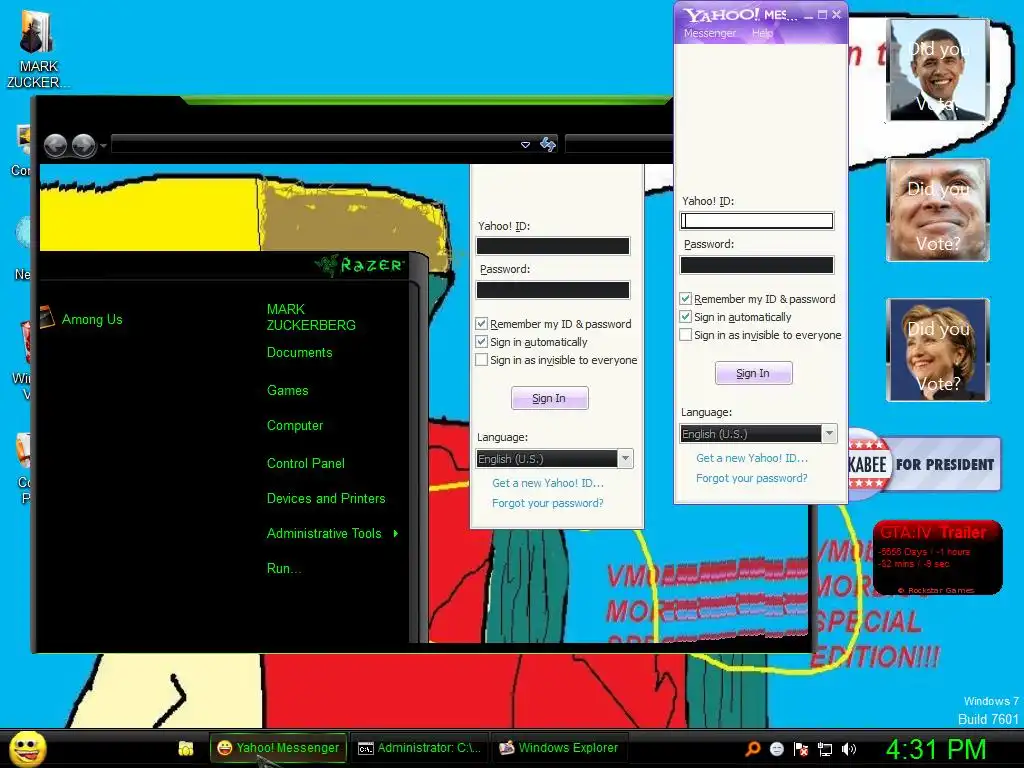Open Control Panel from the Start menu

point(306,464)
